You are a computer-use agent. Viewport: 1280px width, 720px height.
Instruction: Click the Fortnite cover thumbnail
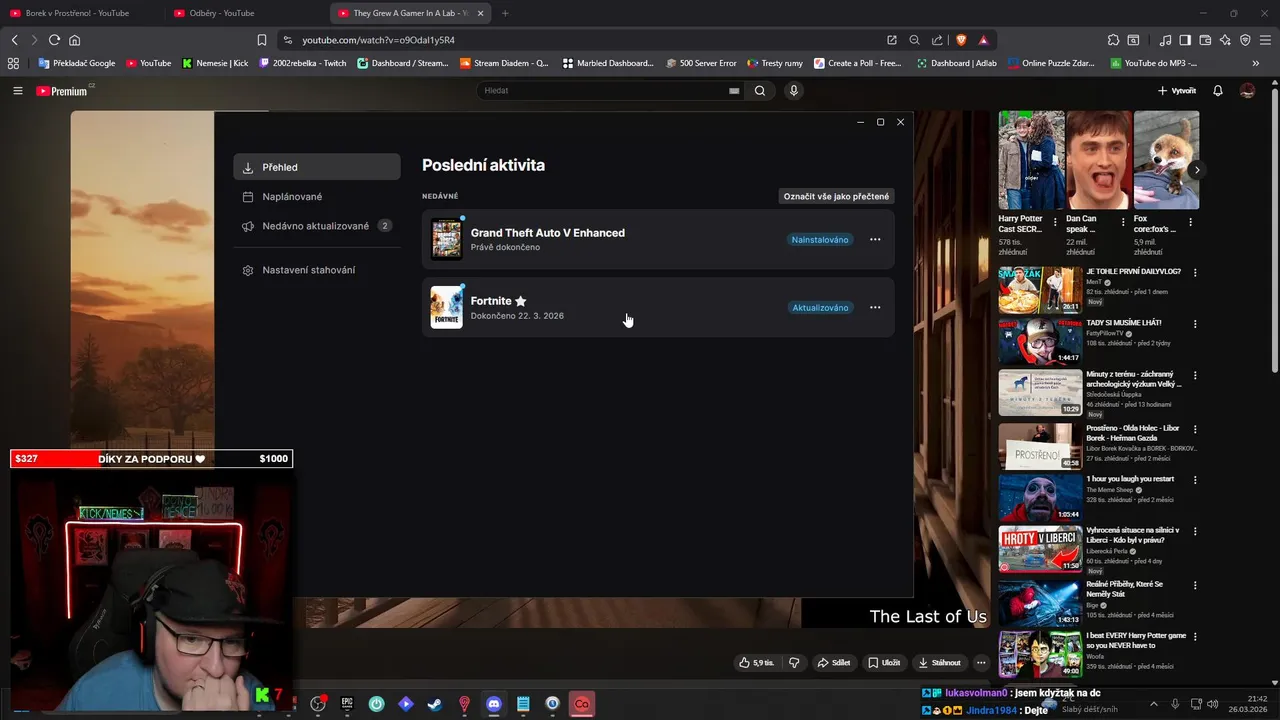point(446,308)
